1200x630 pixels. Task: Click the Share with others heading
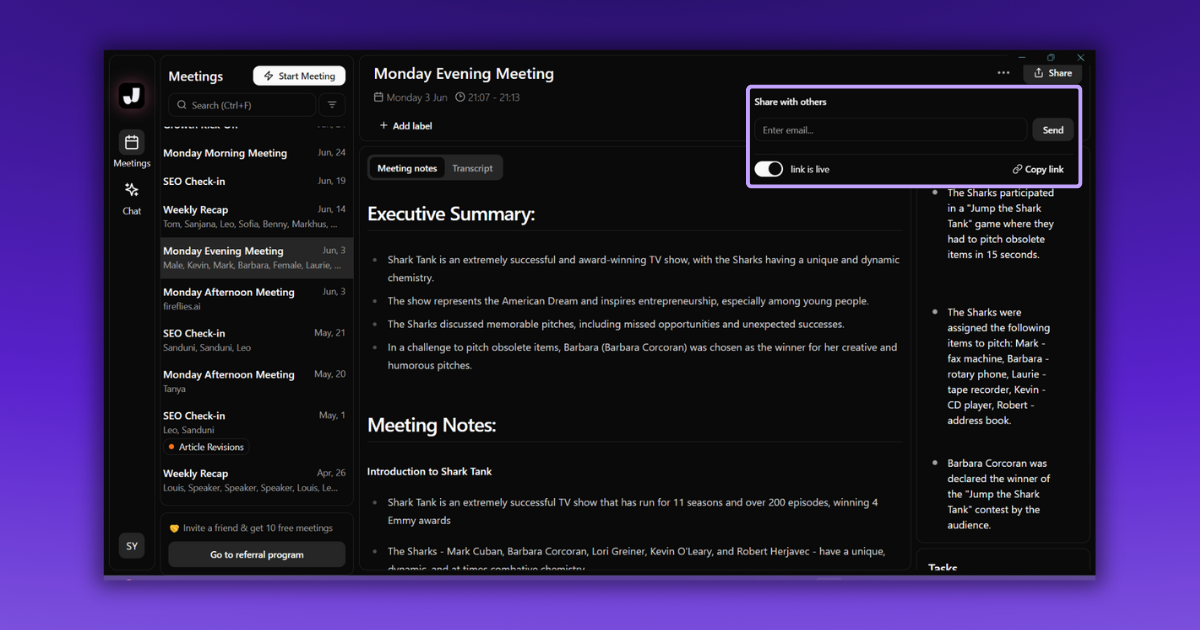point(790,102)
